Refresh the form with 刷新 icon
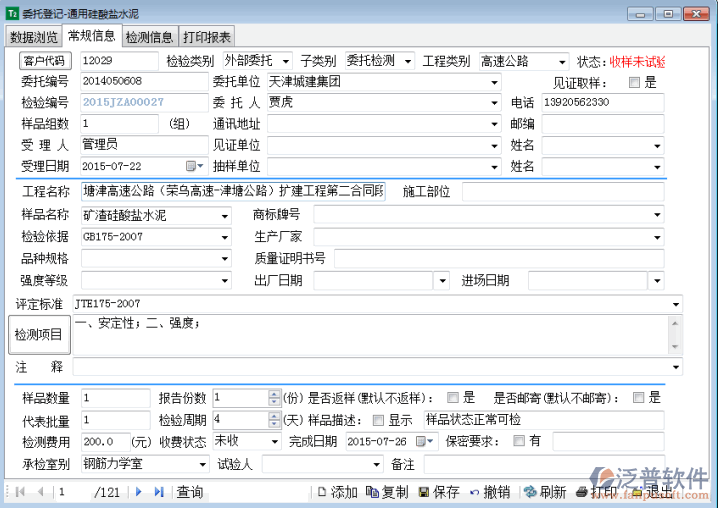The width and height of the screenshot is (719, 511). 529,492
